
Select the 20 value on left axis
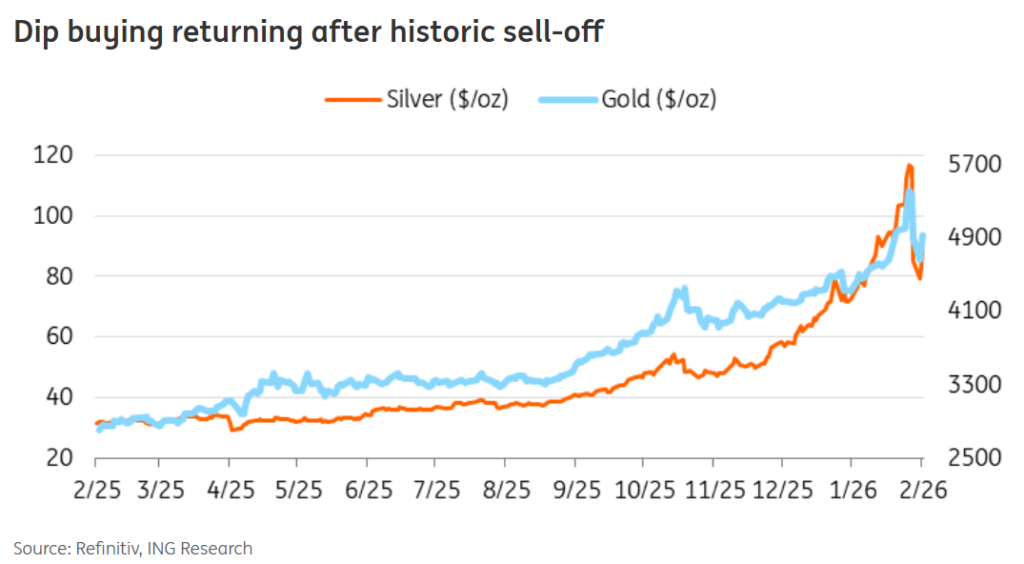56,457
